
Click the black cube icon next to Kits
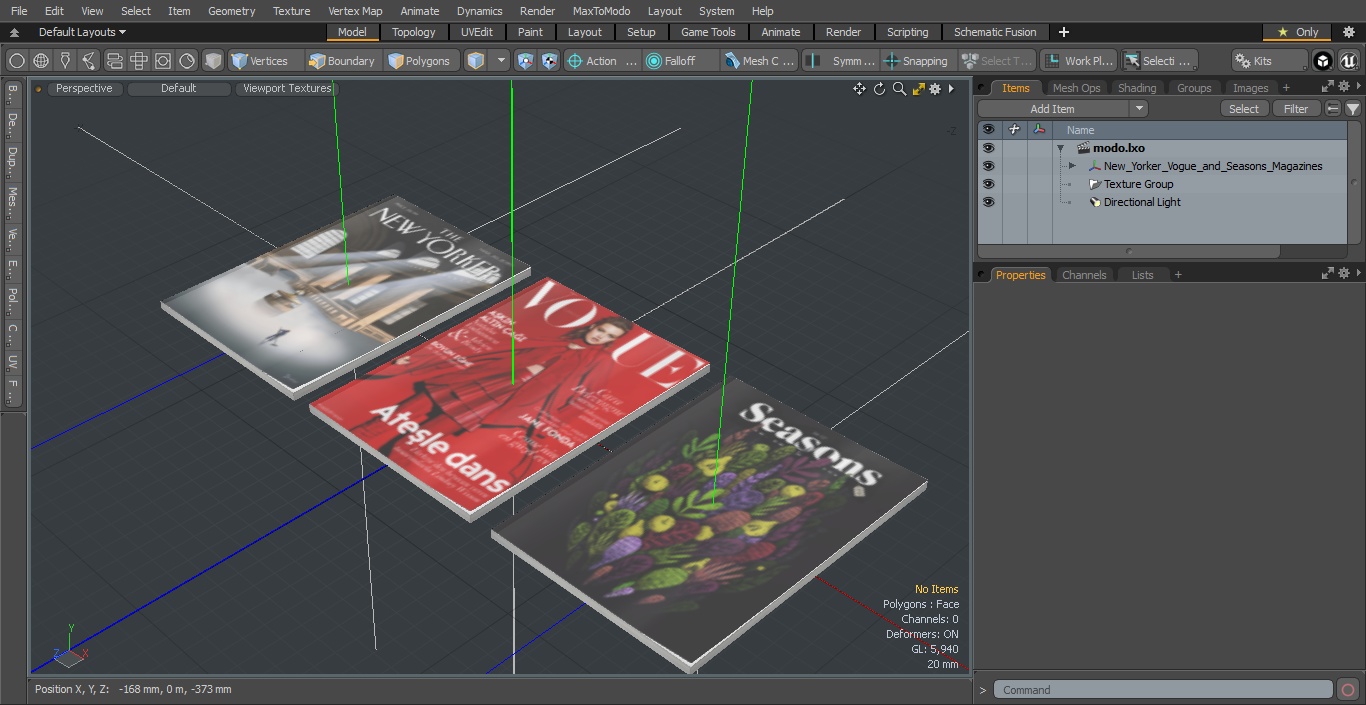pos(1323,61)
